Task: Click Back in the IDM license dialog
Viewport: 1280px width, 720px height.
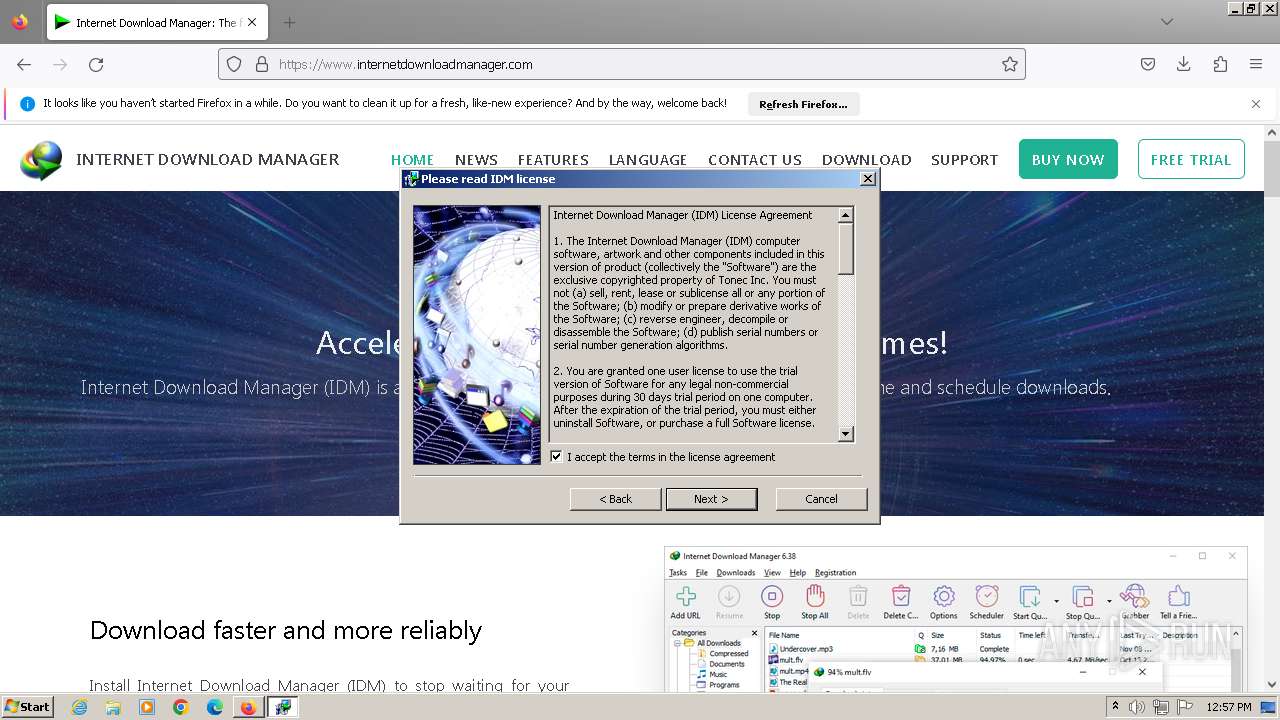Action: pos(615,499)
